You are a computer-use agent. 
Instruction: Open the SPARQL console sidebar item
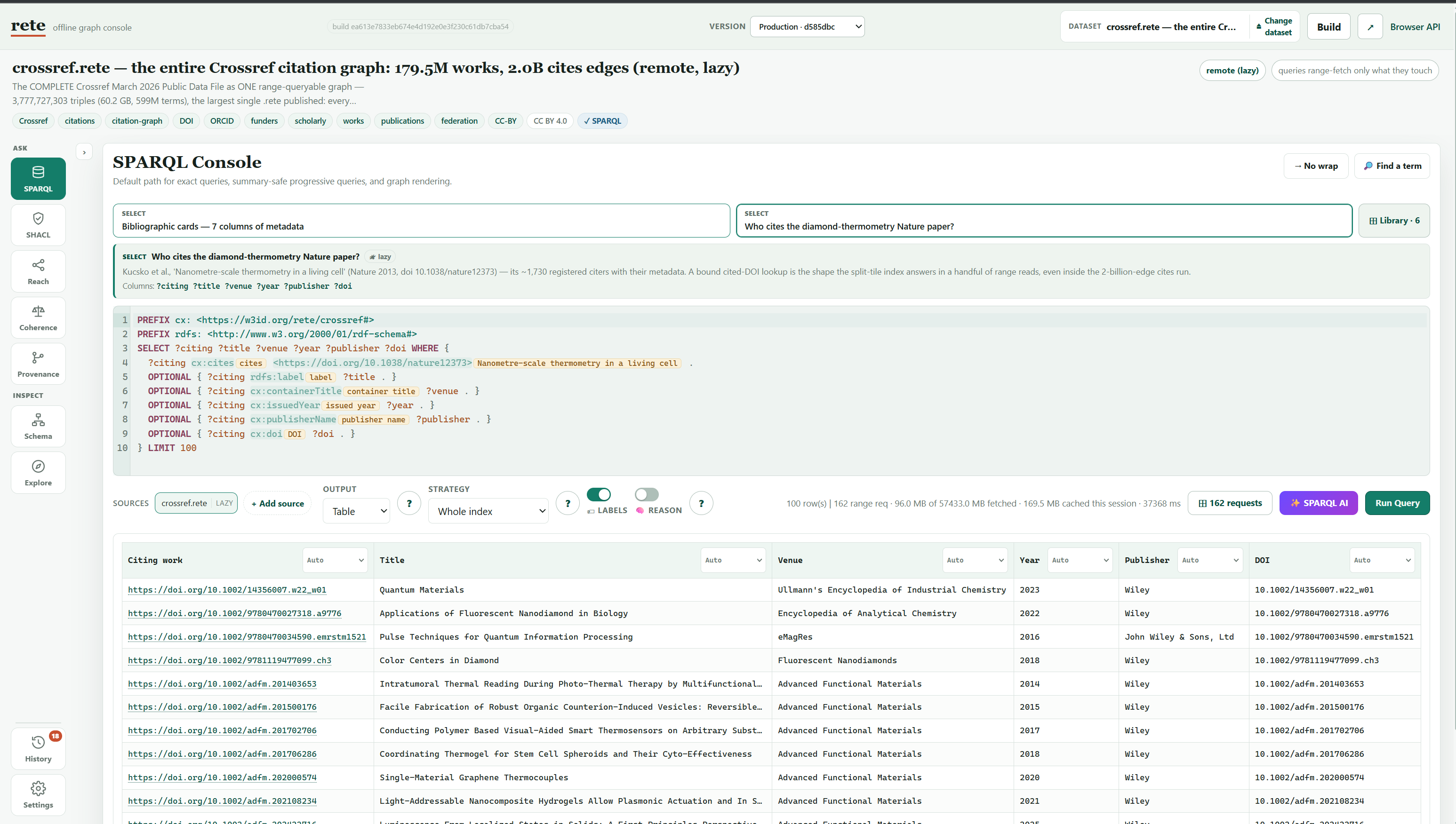pos(38,178)
